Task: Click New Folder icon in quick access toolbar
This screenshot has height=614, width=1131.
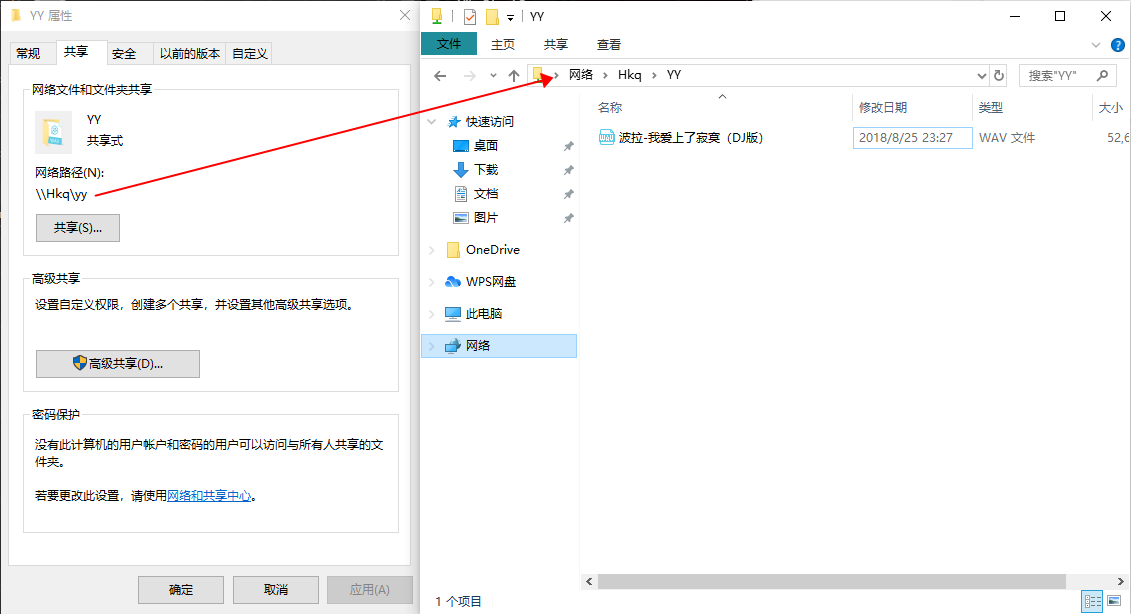Action: pos(493,17)
